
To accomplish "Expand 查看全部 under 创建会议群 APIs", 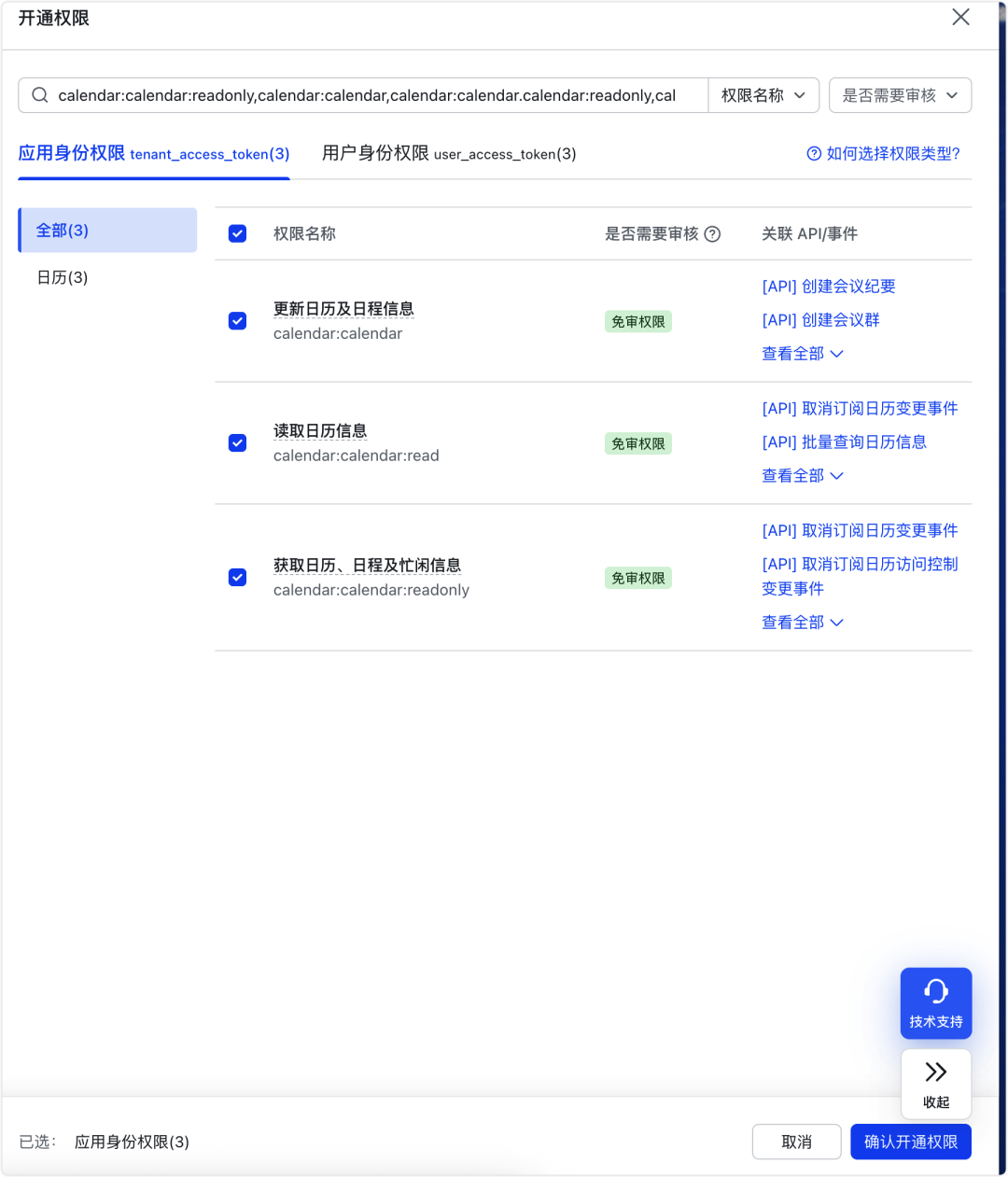I will pyautogui.click(x=802, y=353).
